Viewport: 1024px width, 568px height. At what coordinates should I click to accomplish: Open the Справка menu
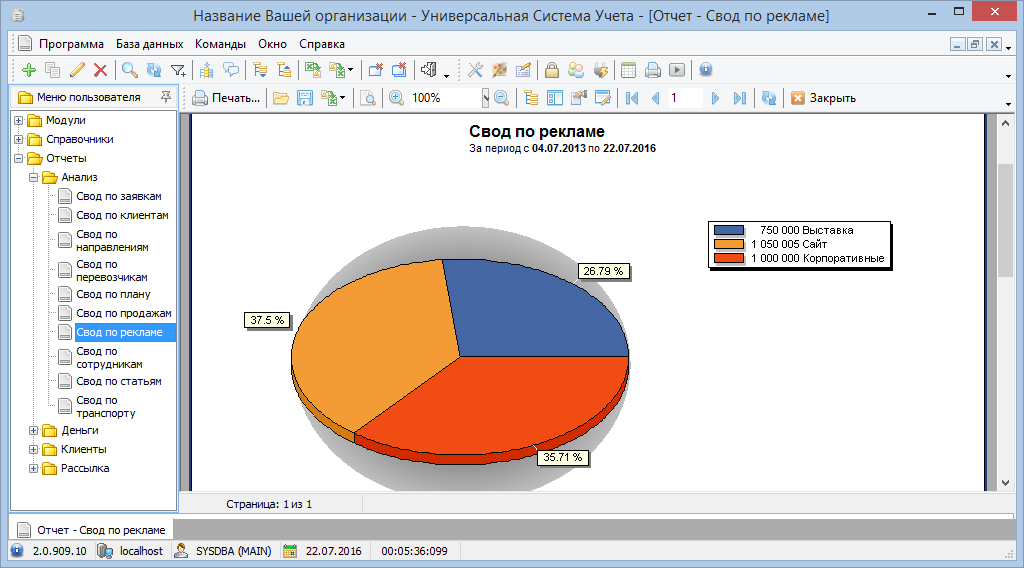(x=321, y=44)
